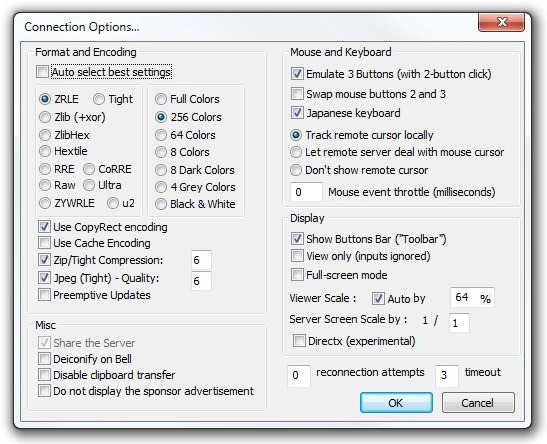Image resolution: width=547 pixels, height=444 pixels.
Task: Enable Swap mouse buttons 2 and 3
Action: 297,93
